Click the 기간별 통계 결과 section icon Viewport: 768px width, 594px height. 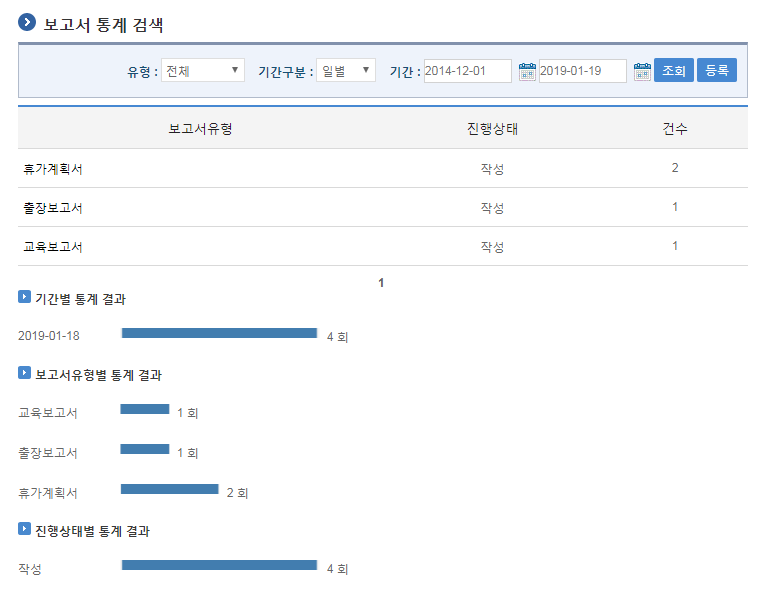(x=25, y=297)
